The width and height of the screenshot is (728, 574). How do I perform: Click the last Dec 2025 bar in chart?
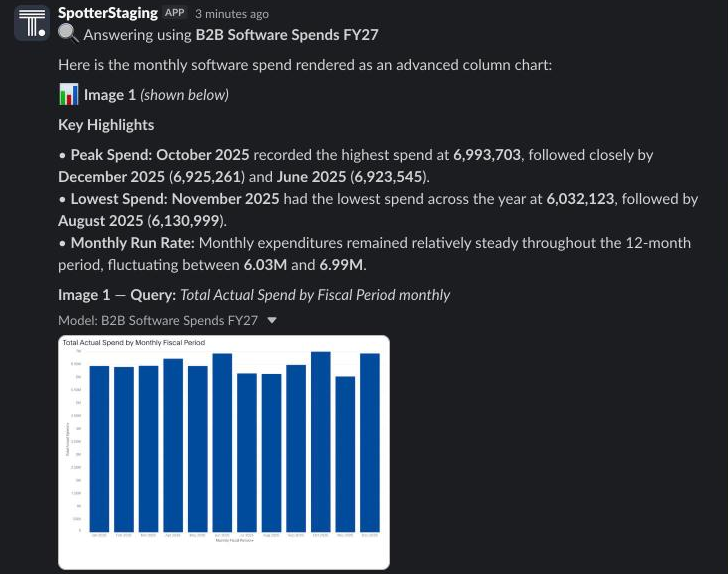coord(370,443)
